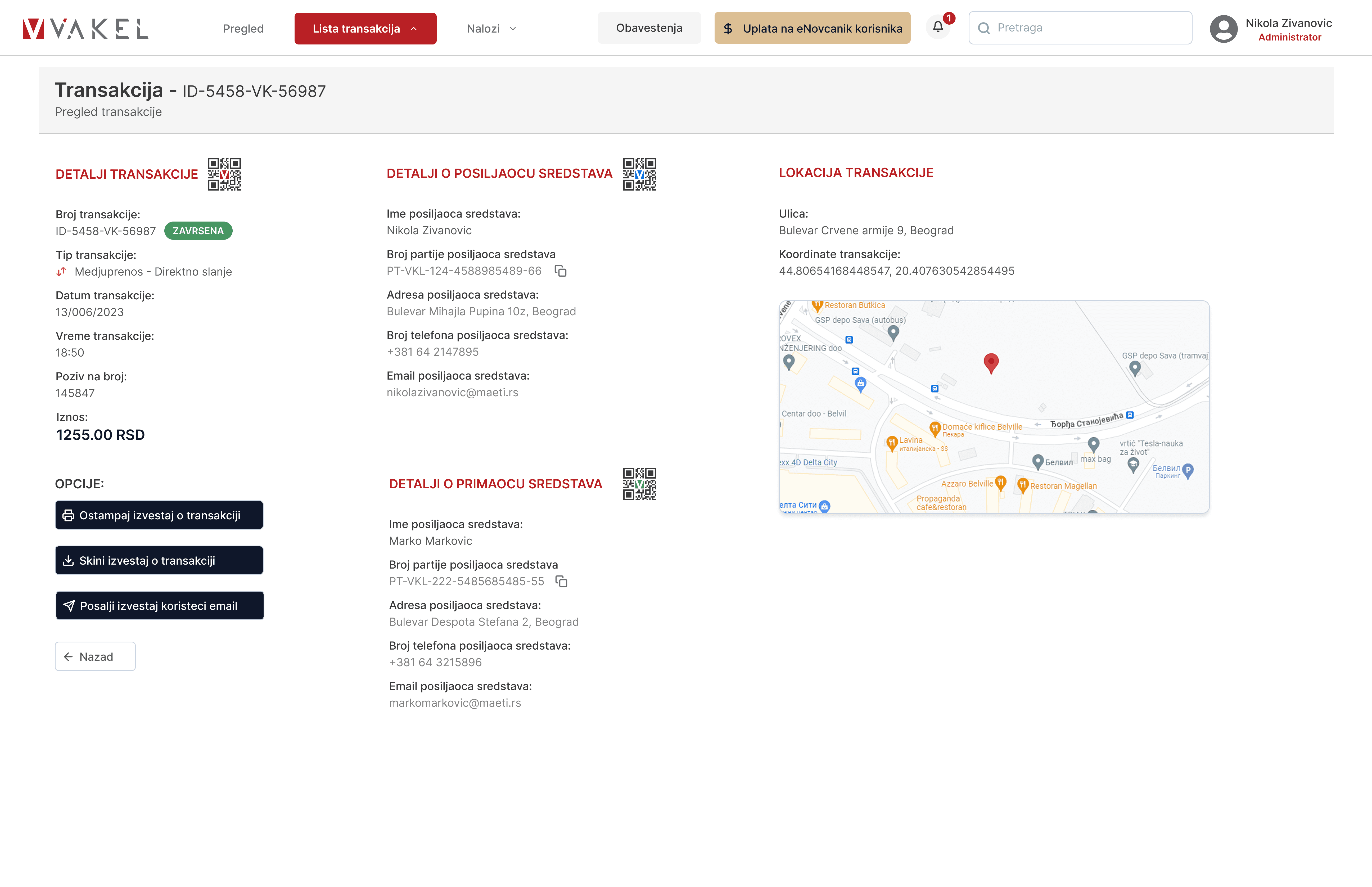Click the dollar icon in Uplata button
1372x887 pixels.
(x=728, y=28)
